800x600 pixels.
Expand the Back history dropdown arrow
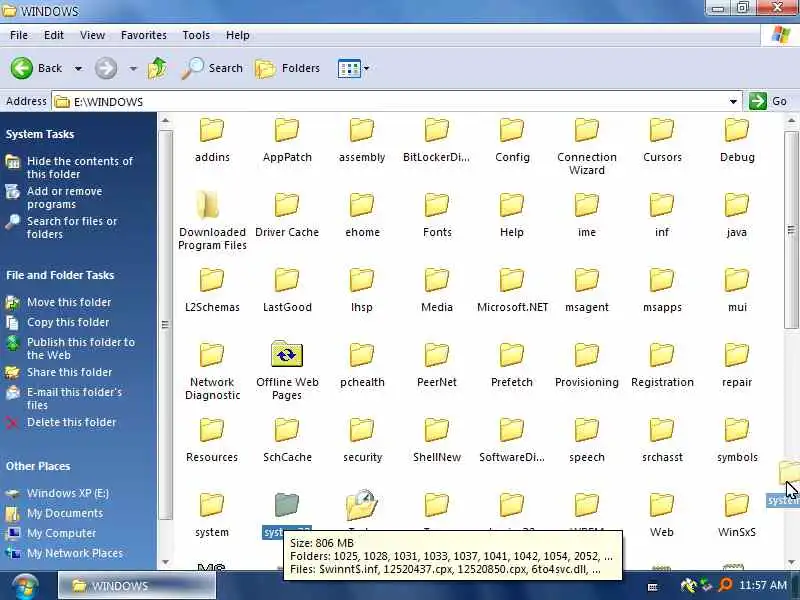pos(78,68)
